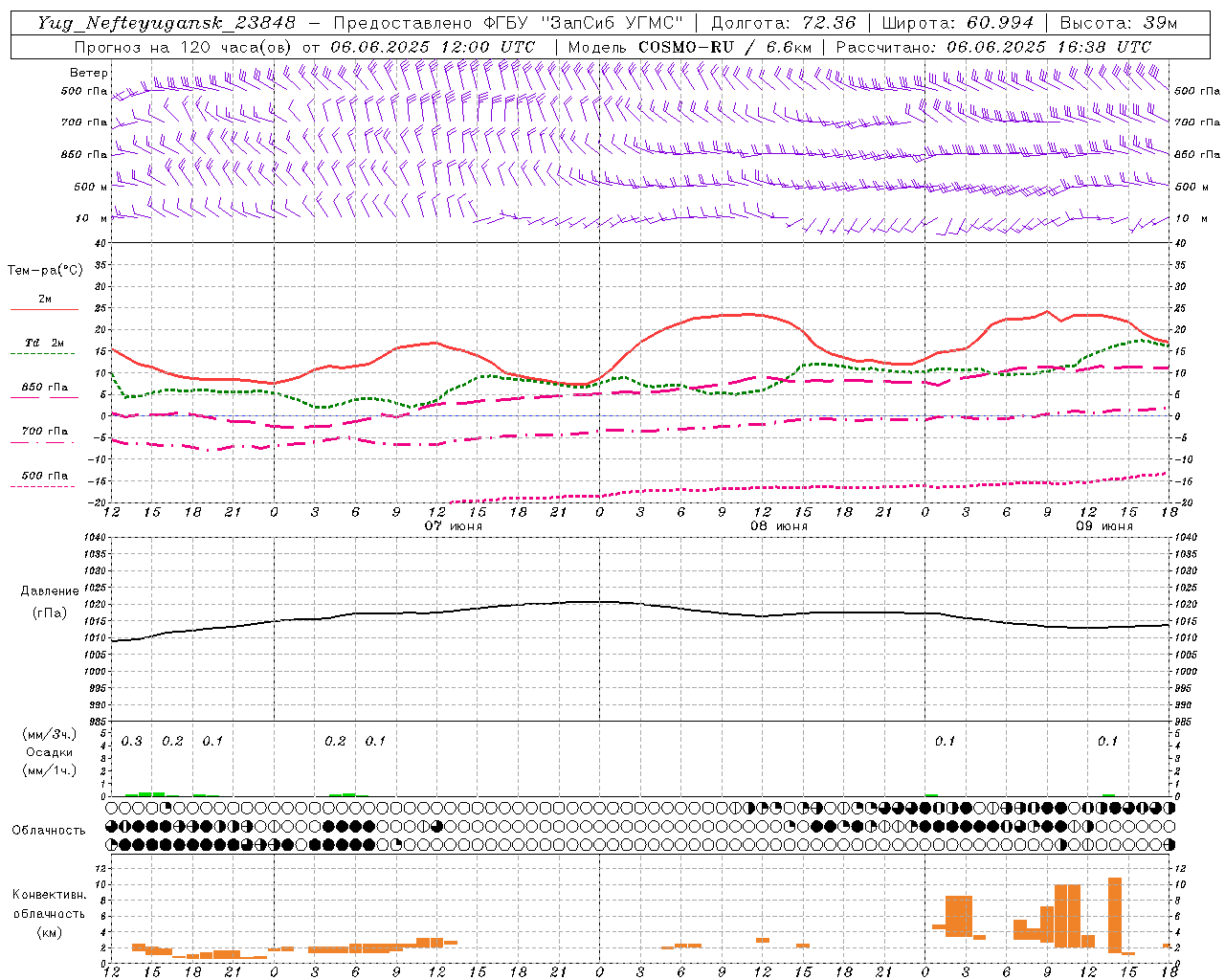Click the red solid '2м' legend line
This screenshot has width=1225, height=980.
(x=44, y=310)
